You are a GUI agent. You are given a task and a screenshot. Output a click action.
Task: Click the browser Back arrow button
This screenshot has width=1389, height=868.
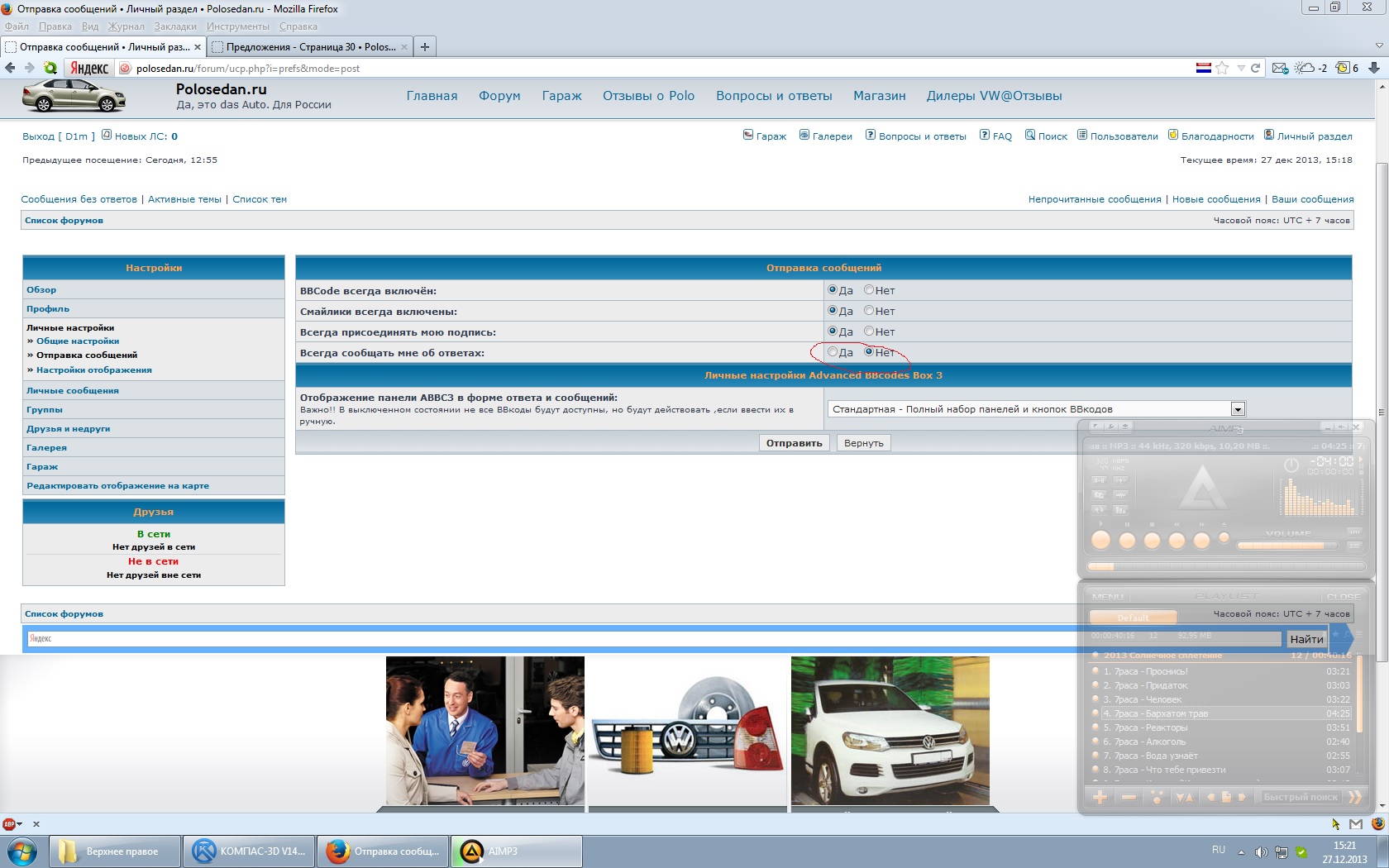tap(11, 69)
